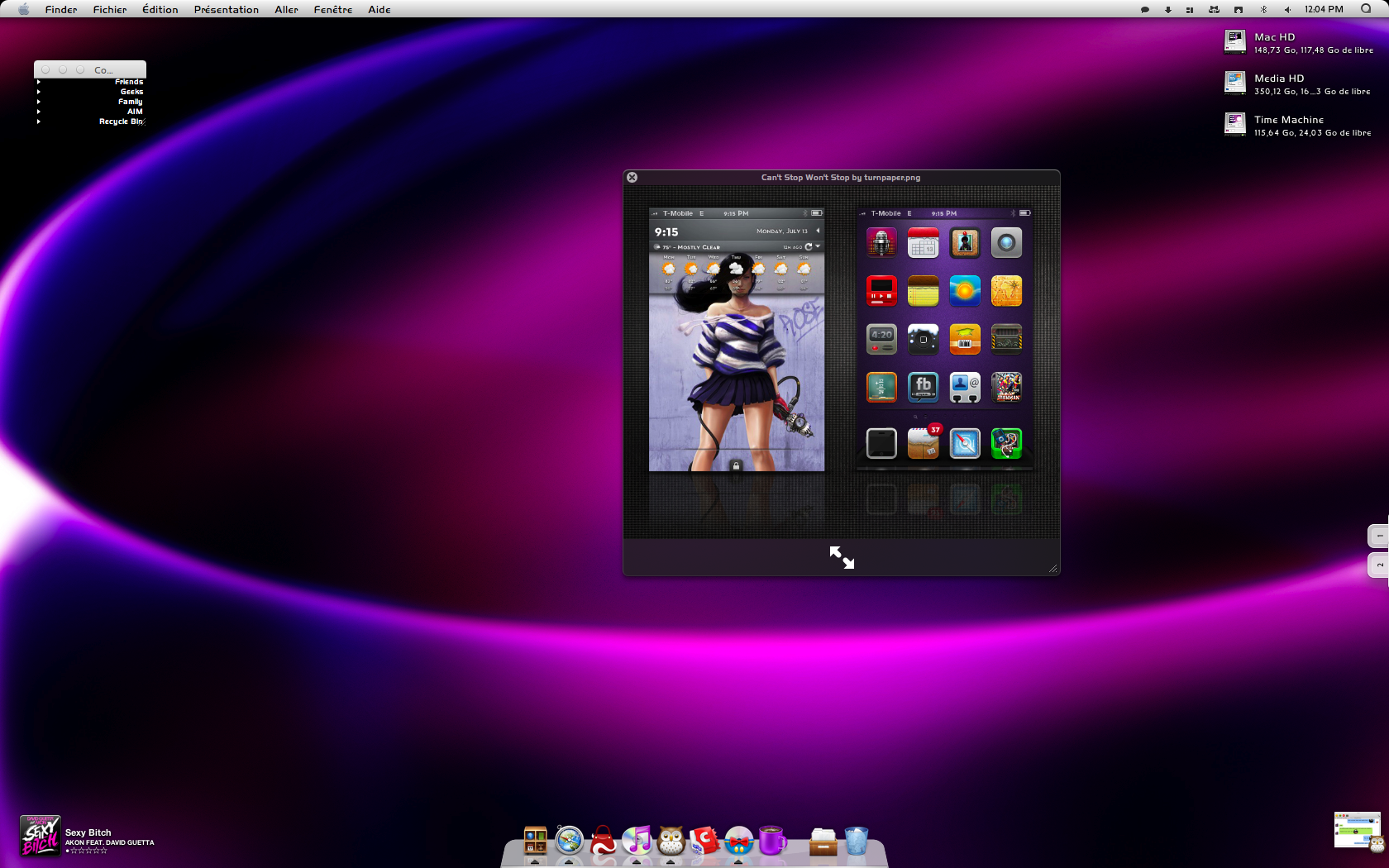The height and width of the screenshot is (868, 1389).
Task: Open the Finder menu
Action: (61, 9)
